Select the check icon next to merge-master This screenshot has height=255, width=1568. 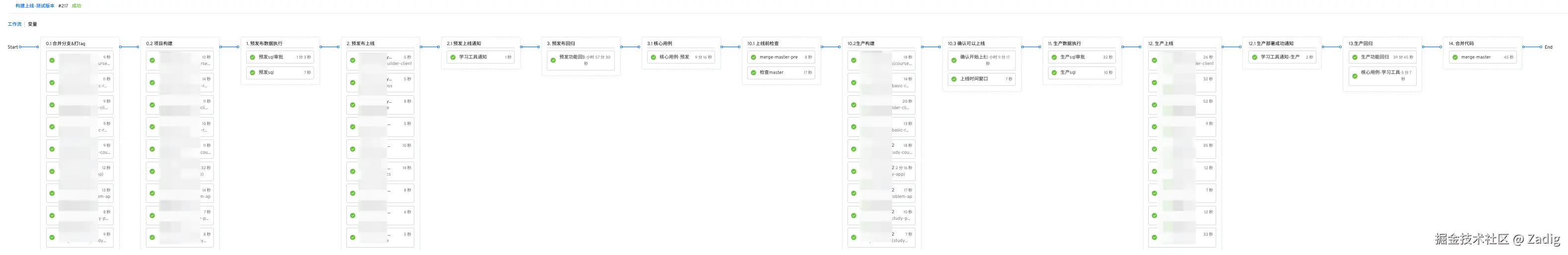[x=1455, y=57]
